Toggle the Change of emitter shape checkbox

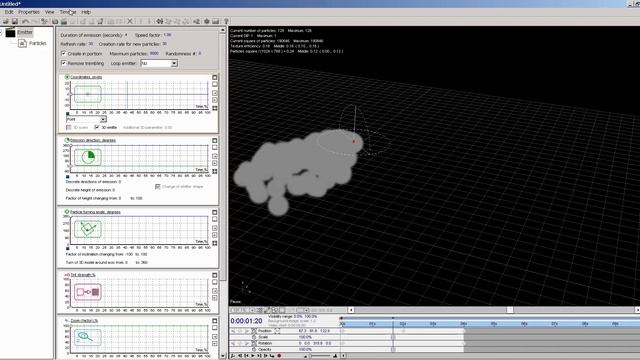pos(158,187)
